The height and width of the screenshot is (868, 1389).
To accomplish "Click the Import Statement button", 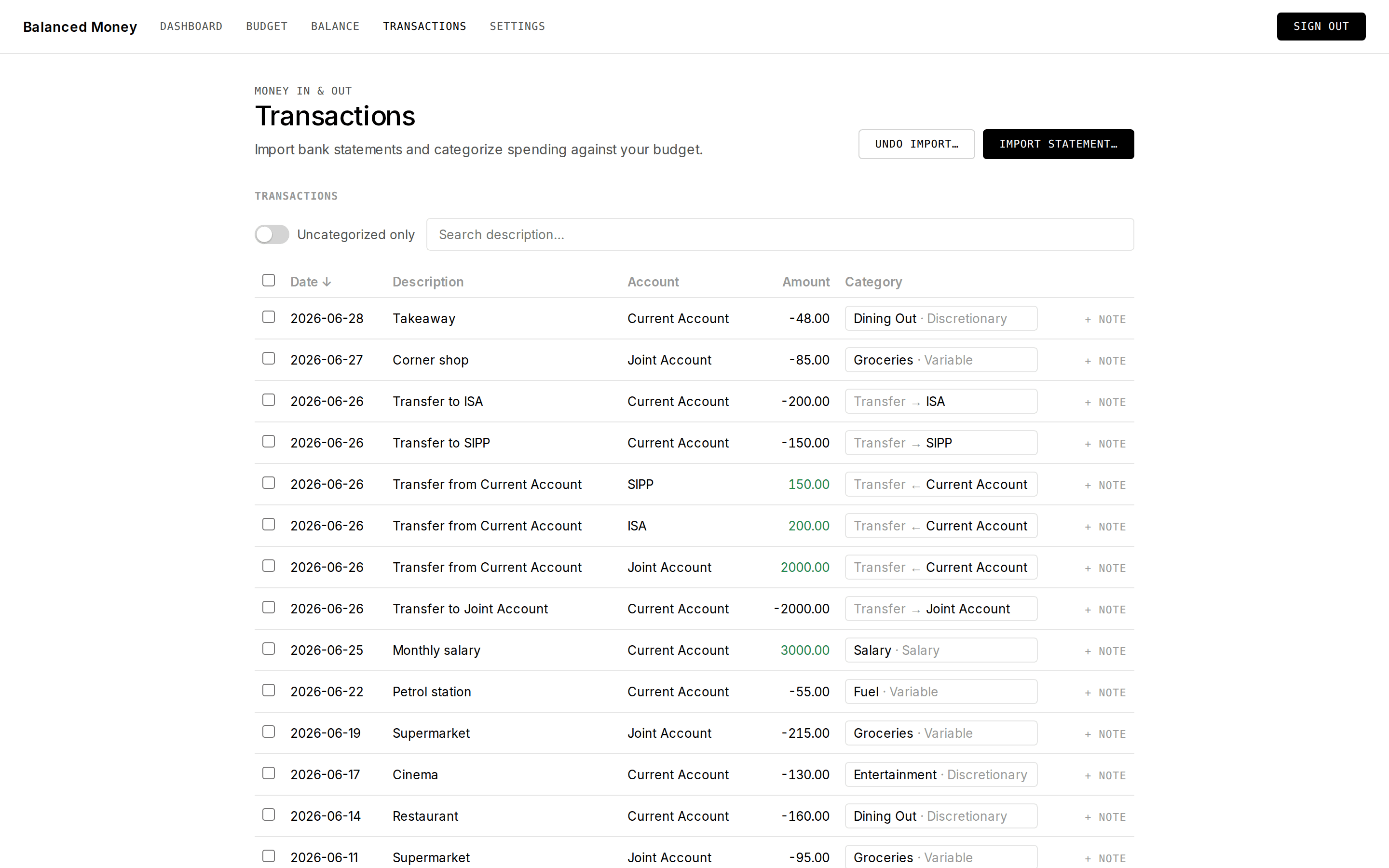I will click(1058, 144).
